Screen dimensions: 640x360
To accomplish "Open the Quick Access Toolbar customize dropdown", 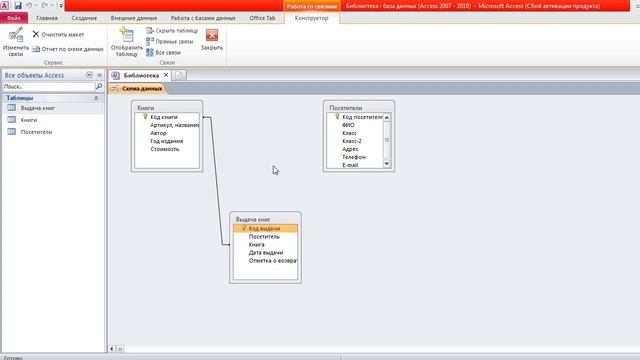I will (x=61, y=6).
